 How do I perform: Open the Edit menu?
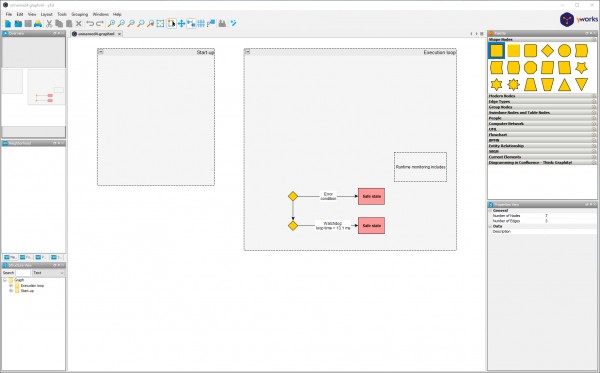point(20,14)
